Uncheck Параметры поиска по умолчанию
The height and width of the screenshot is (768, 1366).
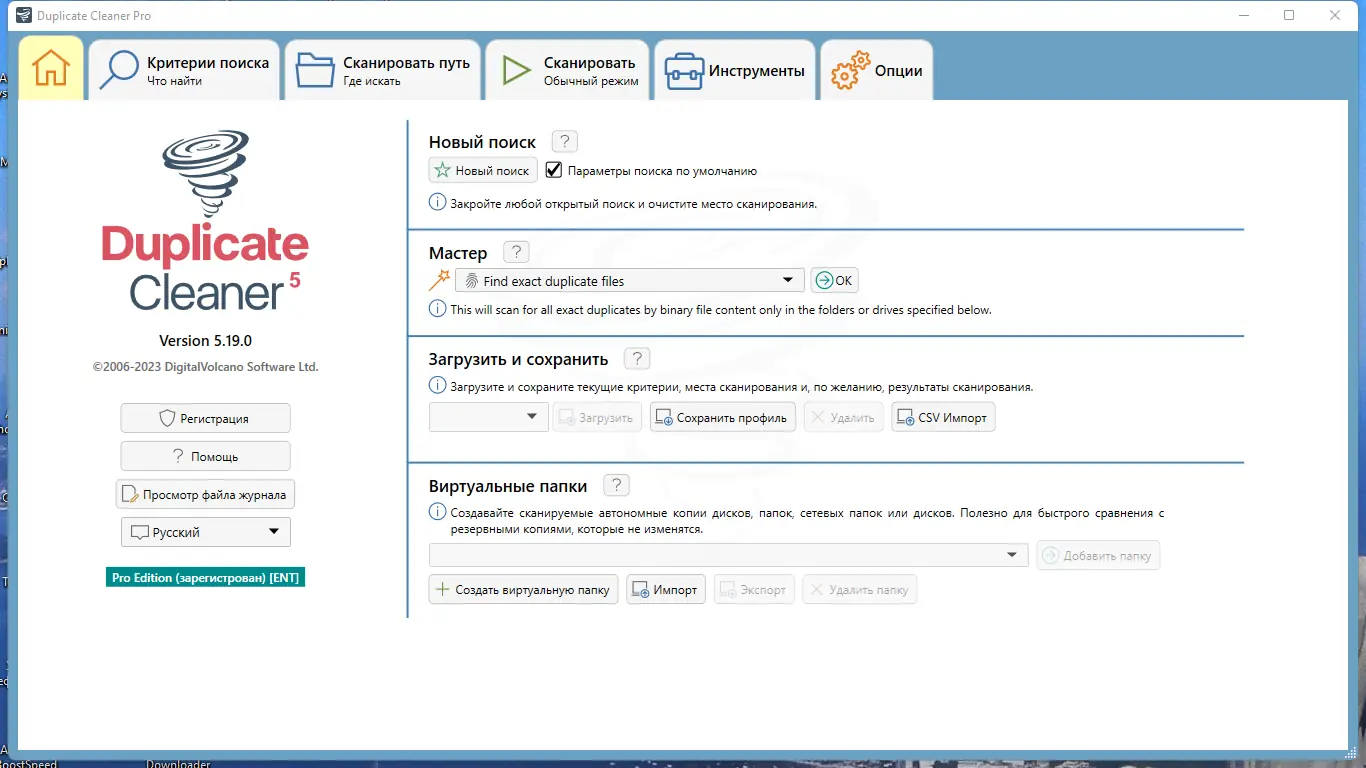(553, 169)
